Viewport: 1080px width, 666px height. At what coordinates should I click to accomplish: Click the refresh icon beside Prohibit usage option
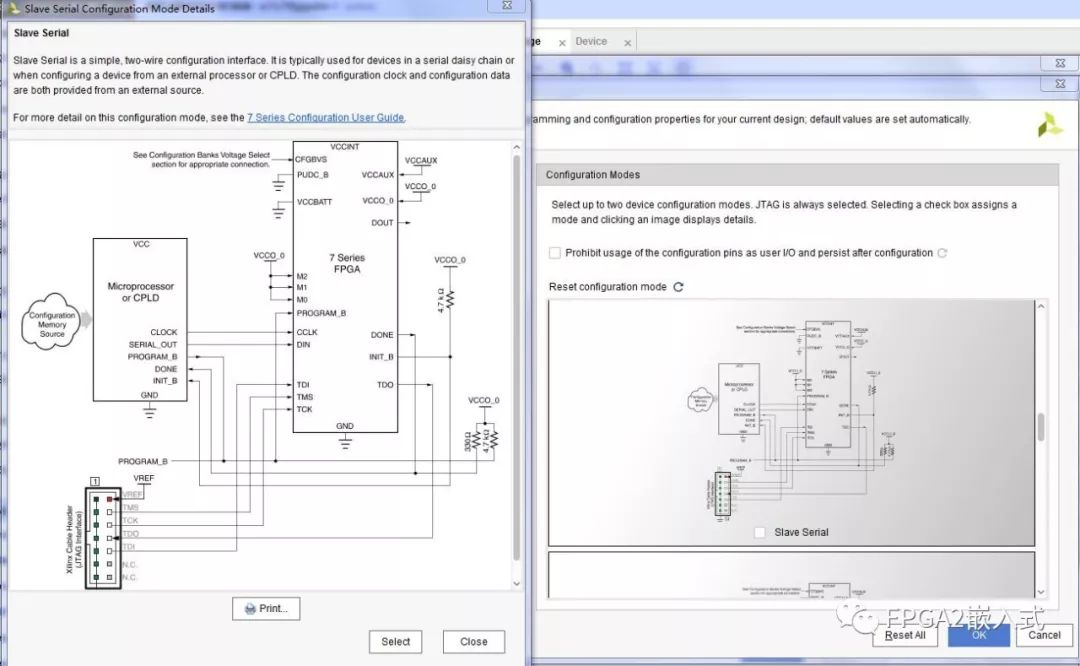942,253
